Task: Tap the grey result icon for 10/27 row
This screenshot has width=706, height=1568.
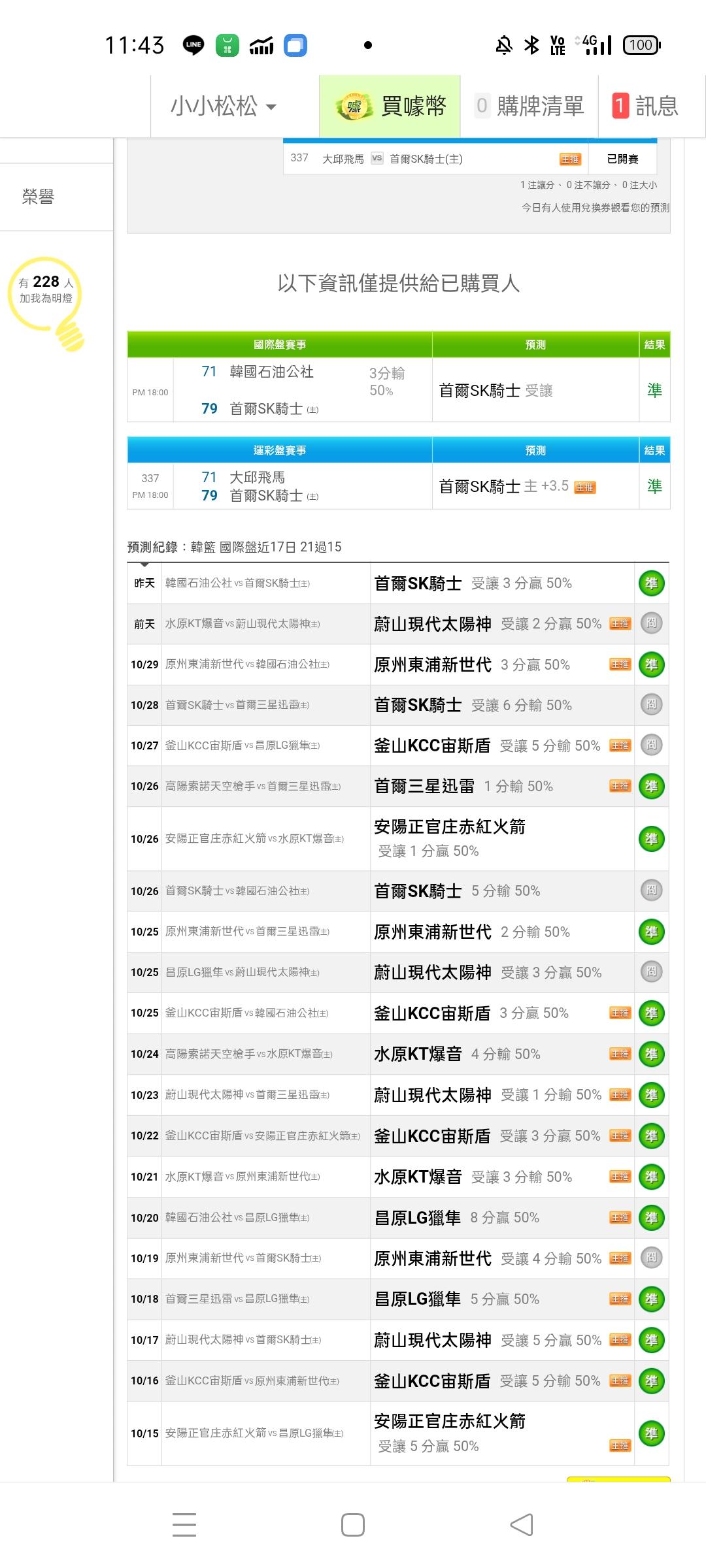Action: [651, 745]
